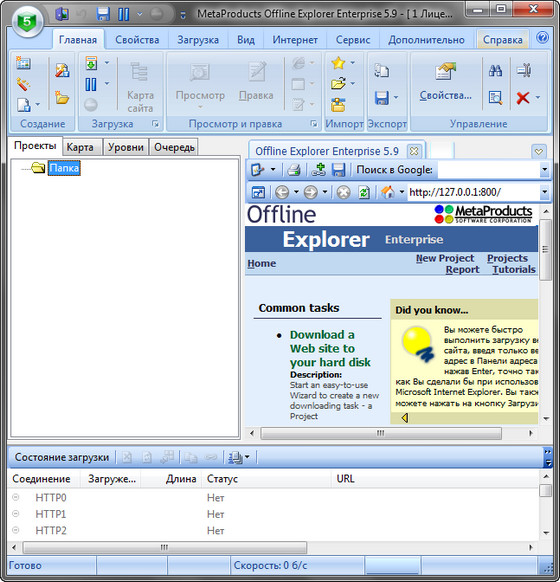Viewport: 560px width, 582px height.
Task: Click the yellow briefcase icon in Импорт group
Action: pos(338,105)
